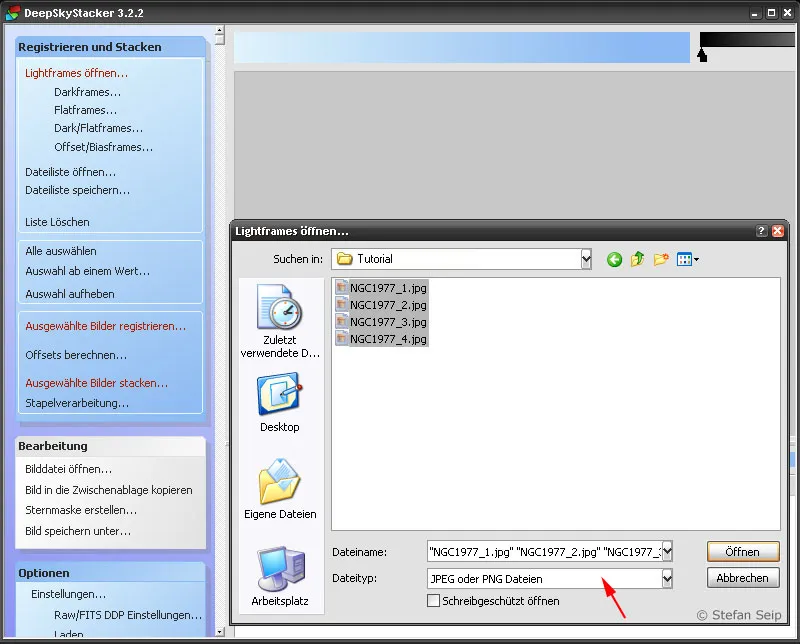Expand the Dateiname dropdown arrow
The width and height of the screenshot is (800, 644).
pyautogui.click(x=667, y=552)
